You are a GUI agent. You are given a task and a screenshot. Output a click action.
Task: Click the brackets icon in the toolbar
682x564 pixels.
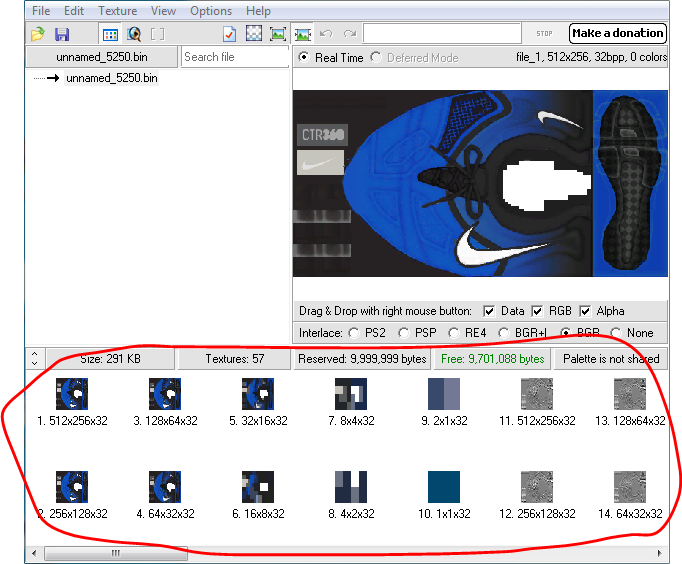pos(157,34)
